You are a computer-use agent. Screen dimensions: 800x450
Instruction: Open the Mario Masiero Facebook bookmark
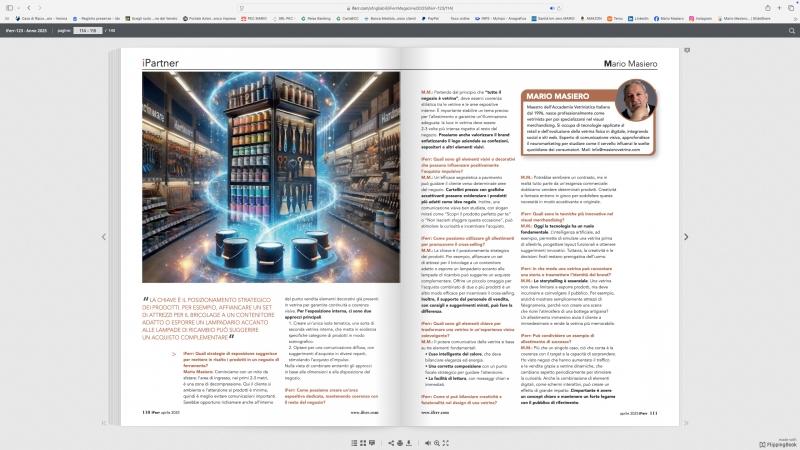tap(669, 18)
